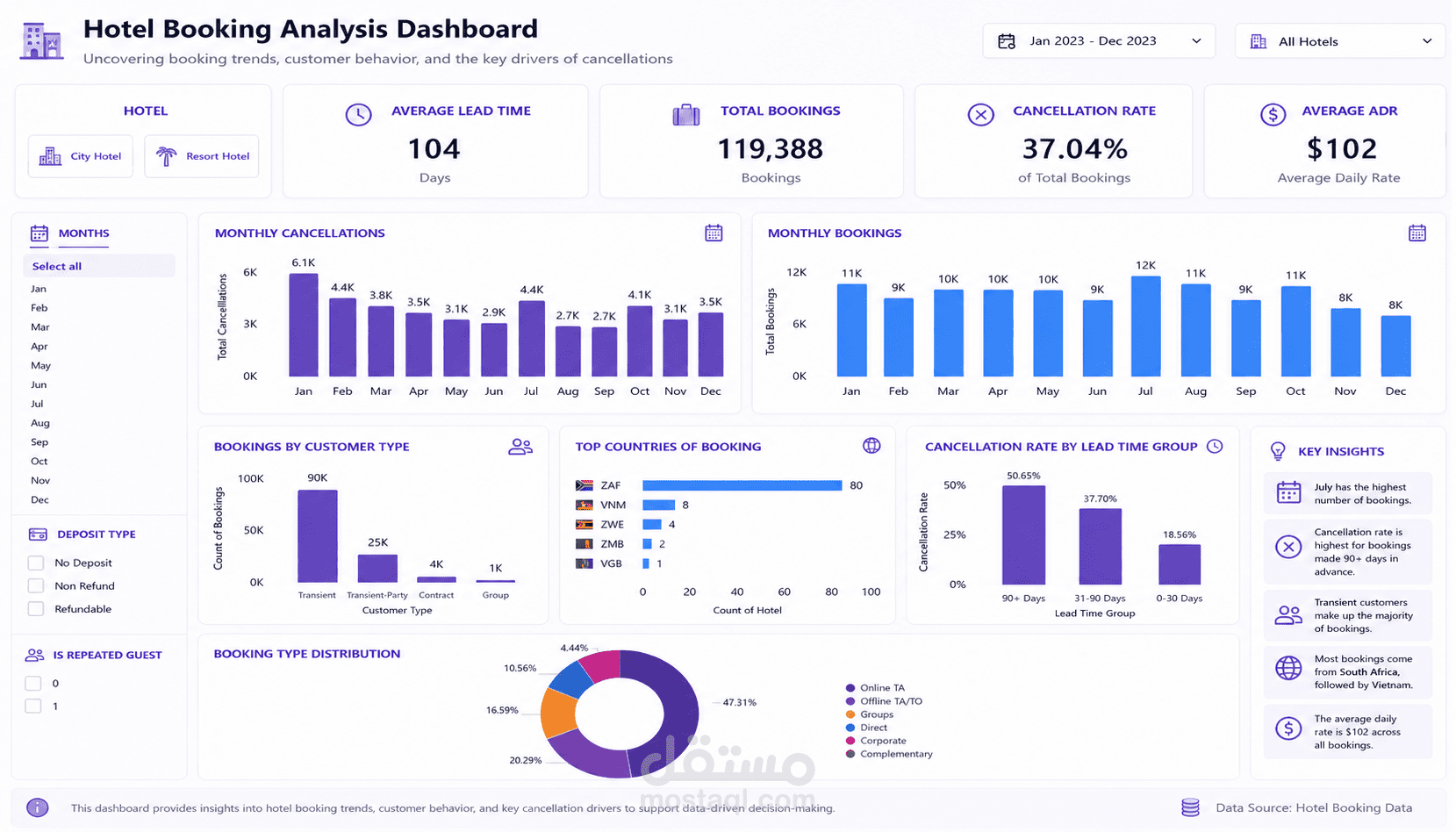Click the globe icon in South Africa insight

tap(1288, 668)
